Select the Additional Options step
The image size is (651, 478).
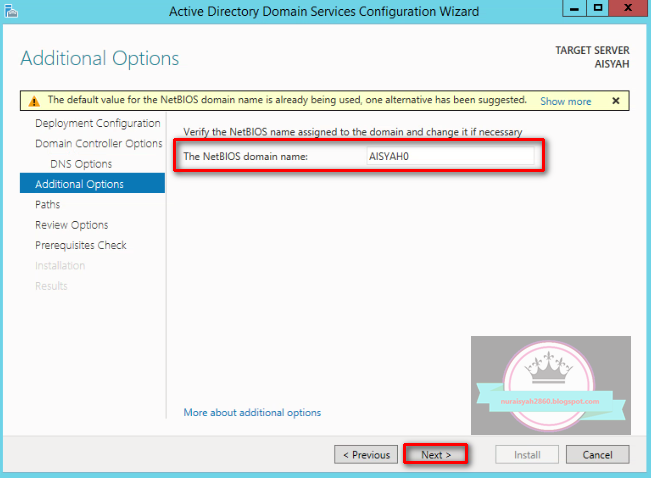pos(92,183)
